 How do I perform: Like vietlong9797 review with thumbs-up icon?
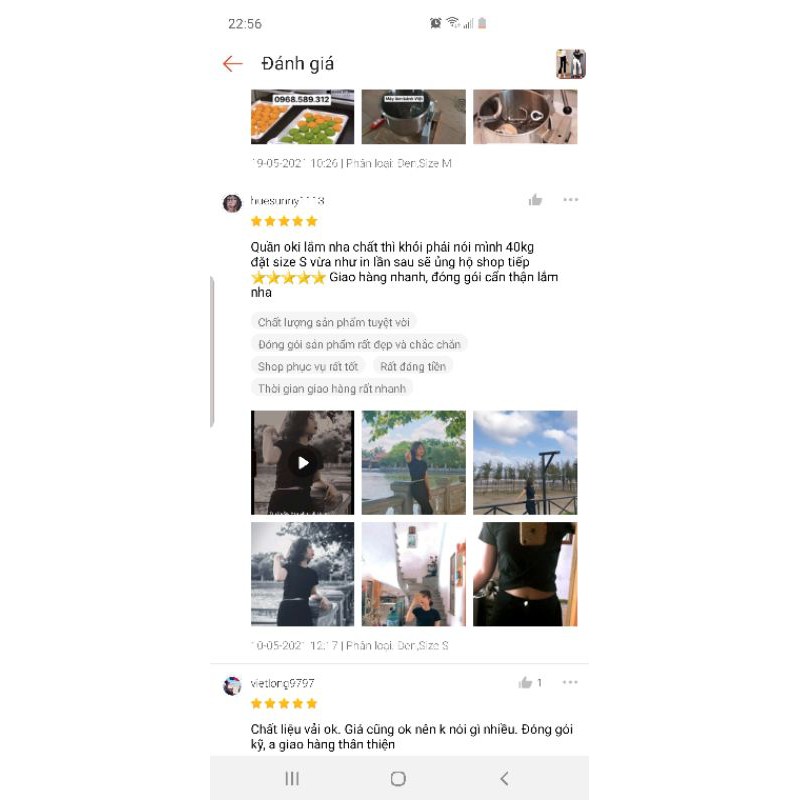525,683
